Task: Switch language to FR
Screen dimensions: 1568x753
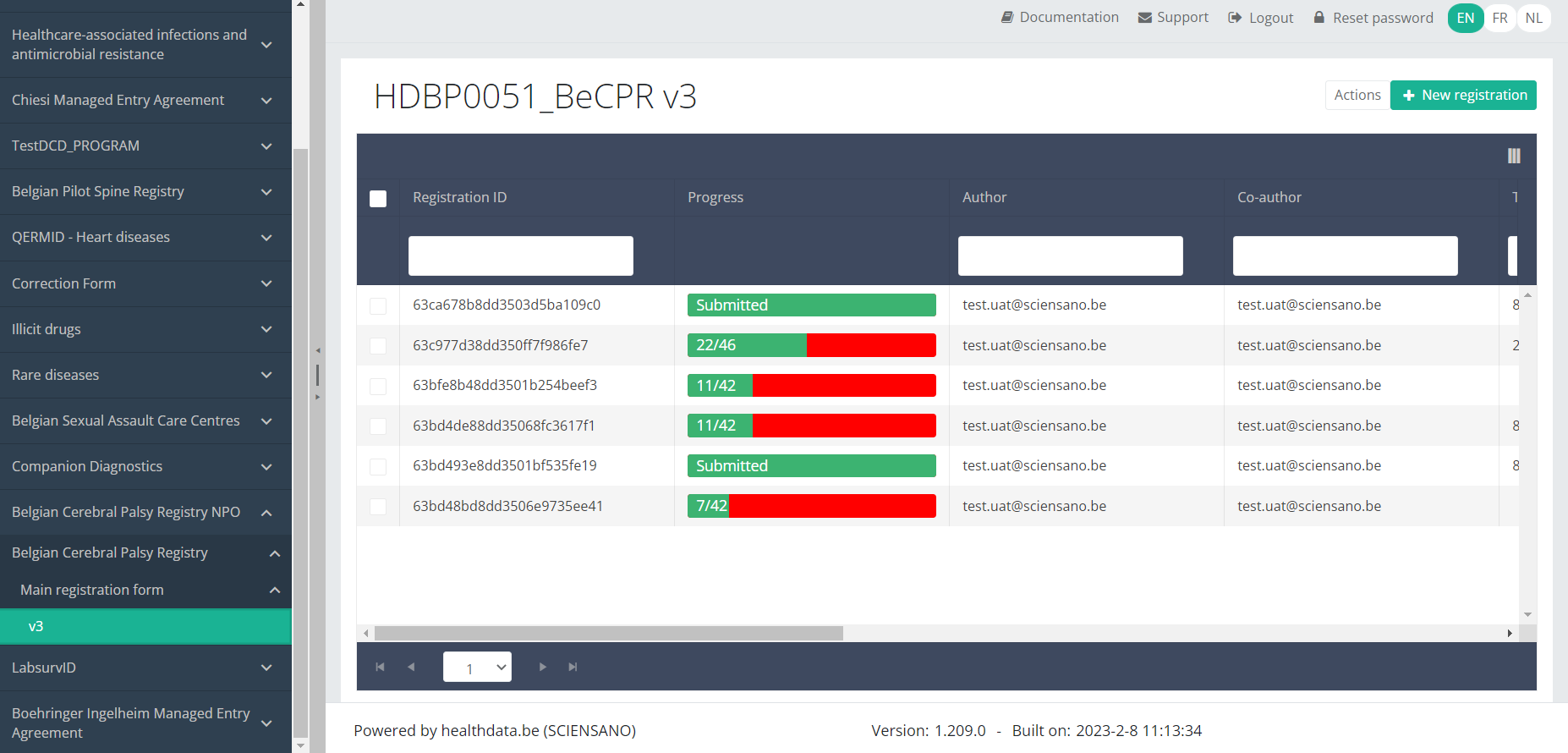Action: (x=1499, y=18)
